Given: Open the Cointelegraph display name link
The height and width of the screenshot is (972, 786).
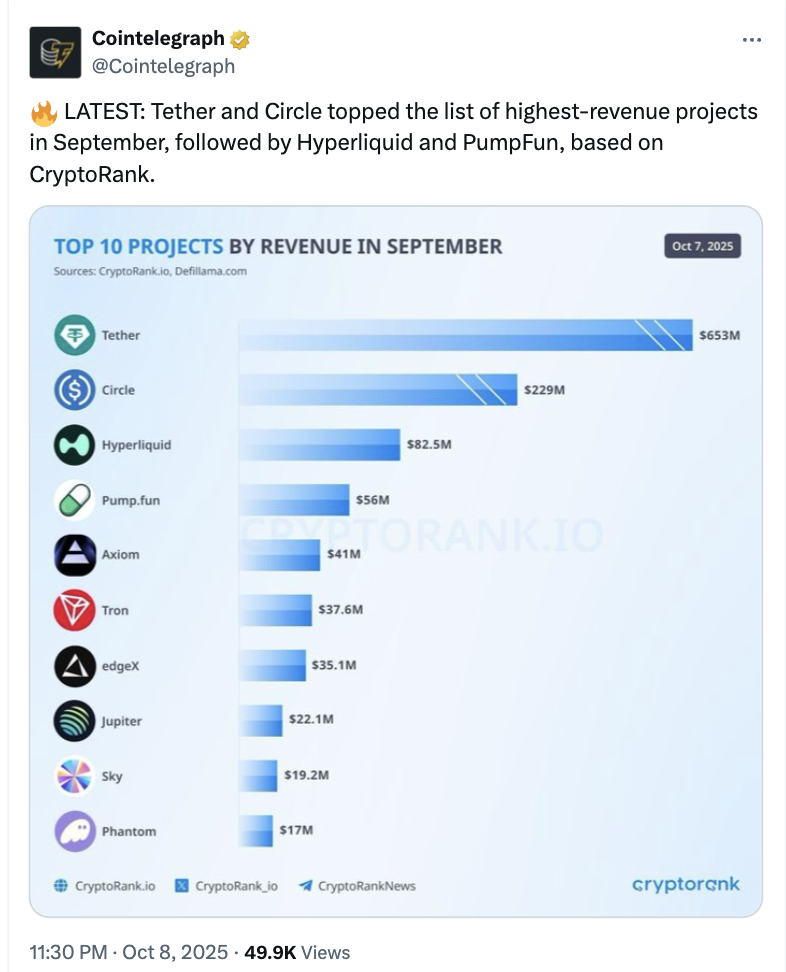Looking at the screenshot, I should click(158, 39).
